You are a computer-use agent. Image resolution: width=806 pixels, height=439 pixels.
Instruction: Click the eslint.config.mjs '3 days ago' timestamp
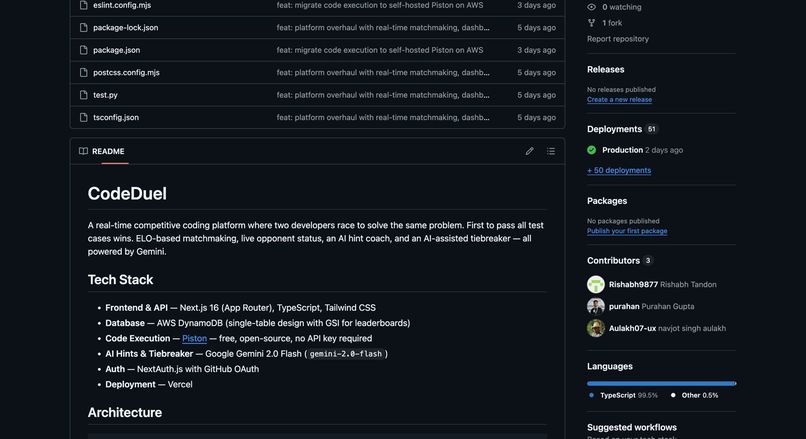[536, 5]
